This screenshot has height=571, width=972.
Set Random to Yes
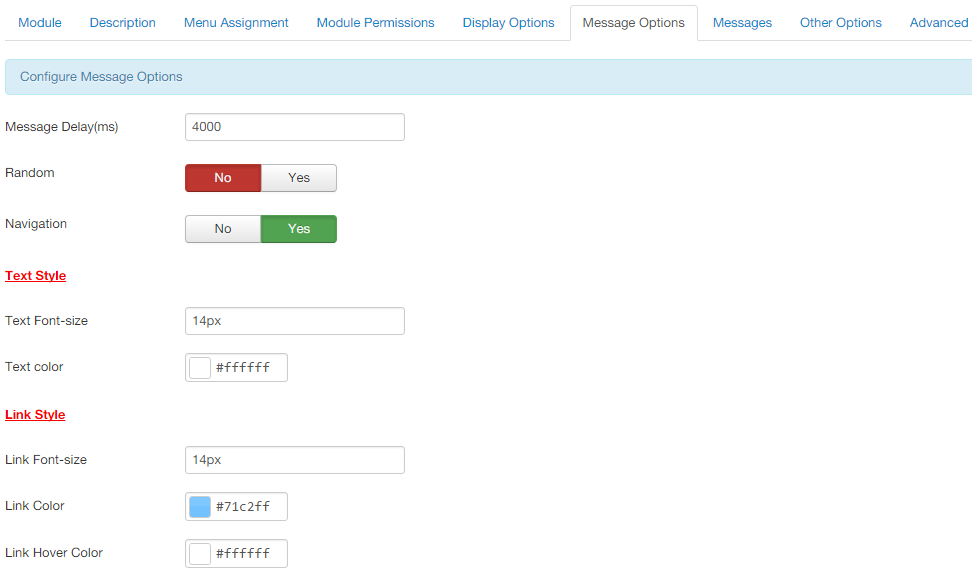299,178
